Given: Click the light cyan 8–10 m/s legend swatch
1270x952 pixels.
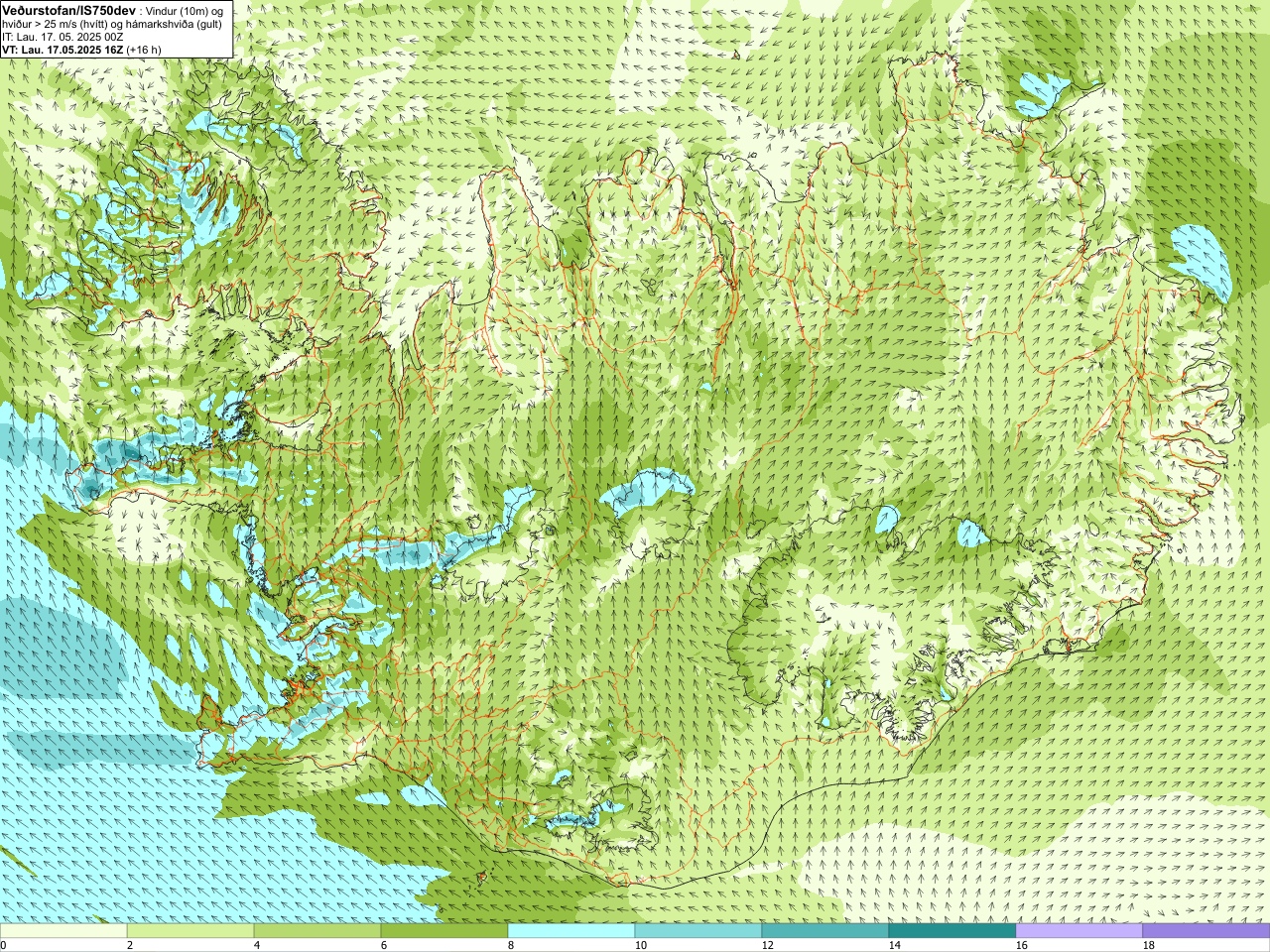Looking at the screenshot, I should click(571, 931).
